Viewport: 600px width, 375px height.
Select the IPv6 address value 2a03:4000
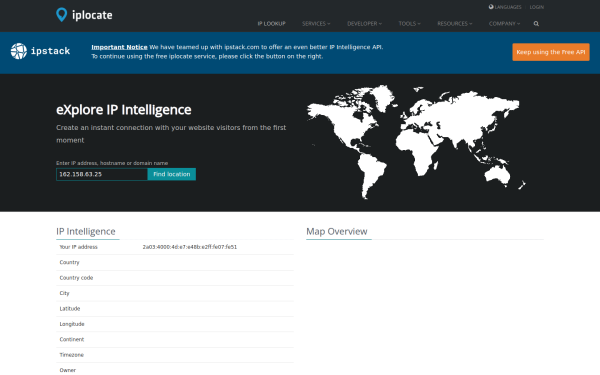tap(189, 247)
